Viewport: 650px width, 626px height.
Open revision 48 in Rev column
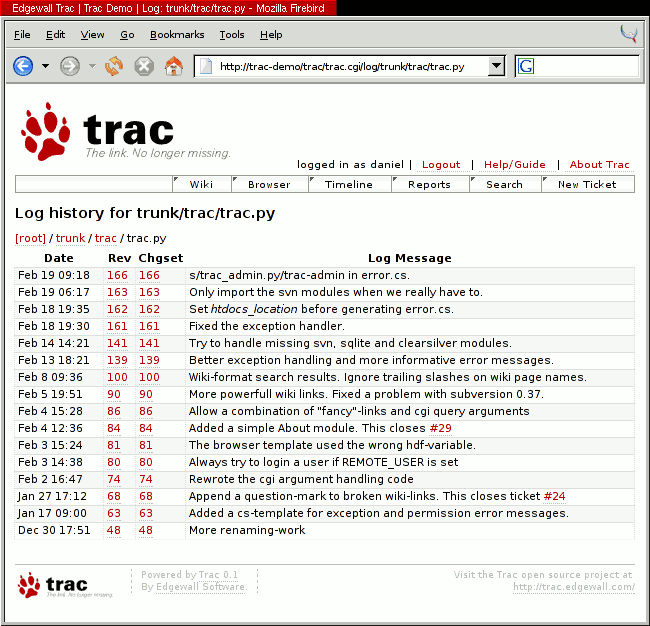click(x=114, y=530)
